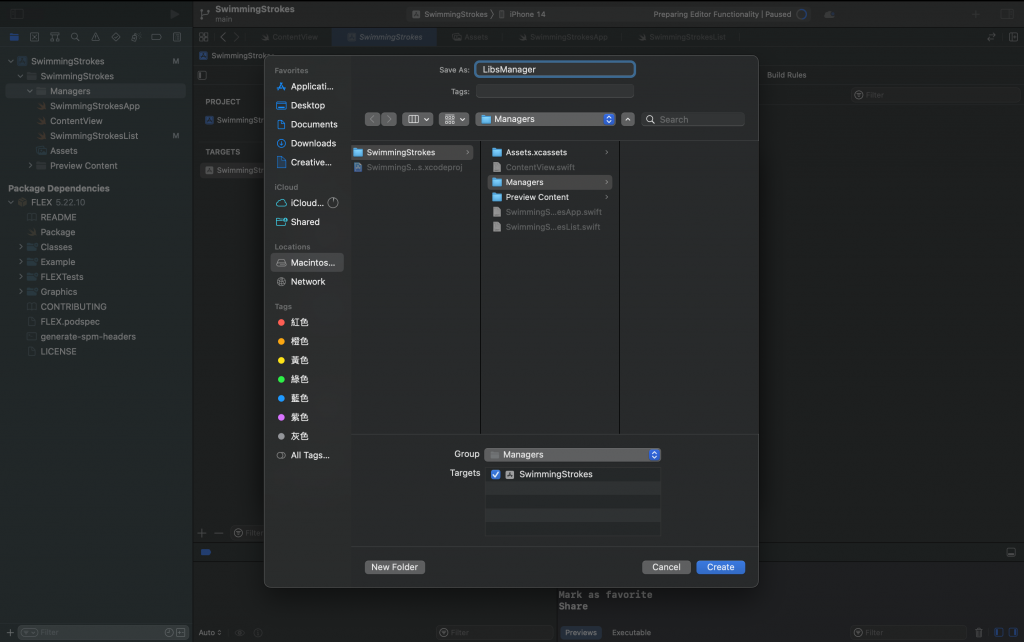Collapse the Managers group in navigator
The image size is (1024, 642).
(x=29, y=91)
